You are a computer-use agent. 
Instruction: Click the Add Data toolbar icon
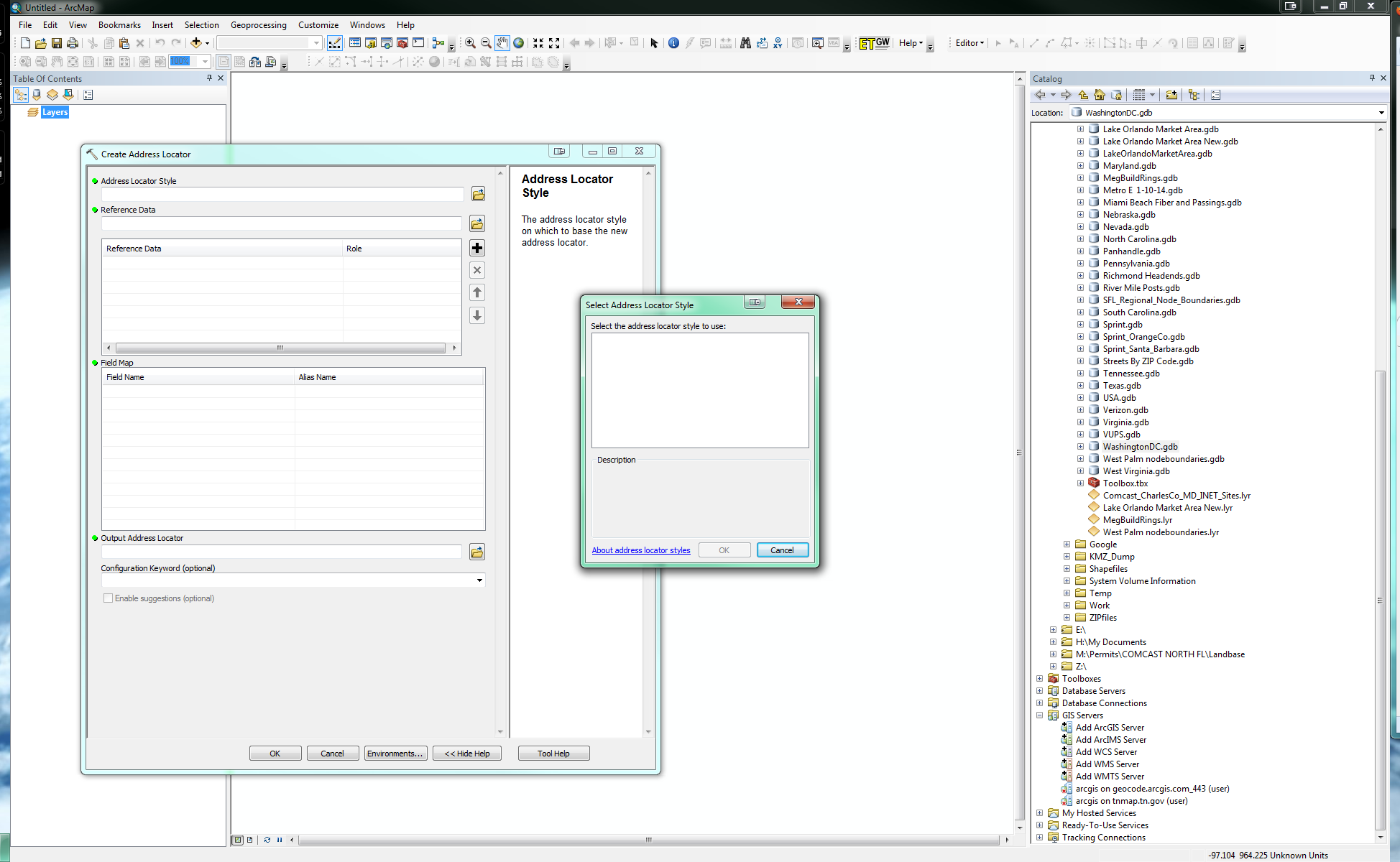(x=196, y=43)
